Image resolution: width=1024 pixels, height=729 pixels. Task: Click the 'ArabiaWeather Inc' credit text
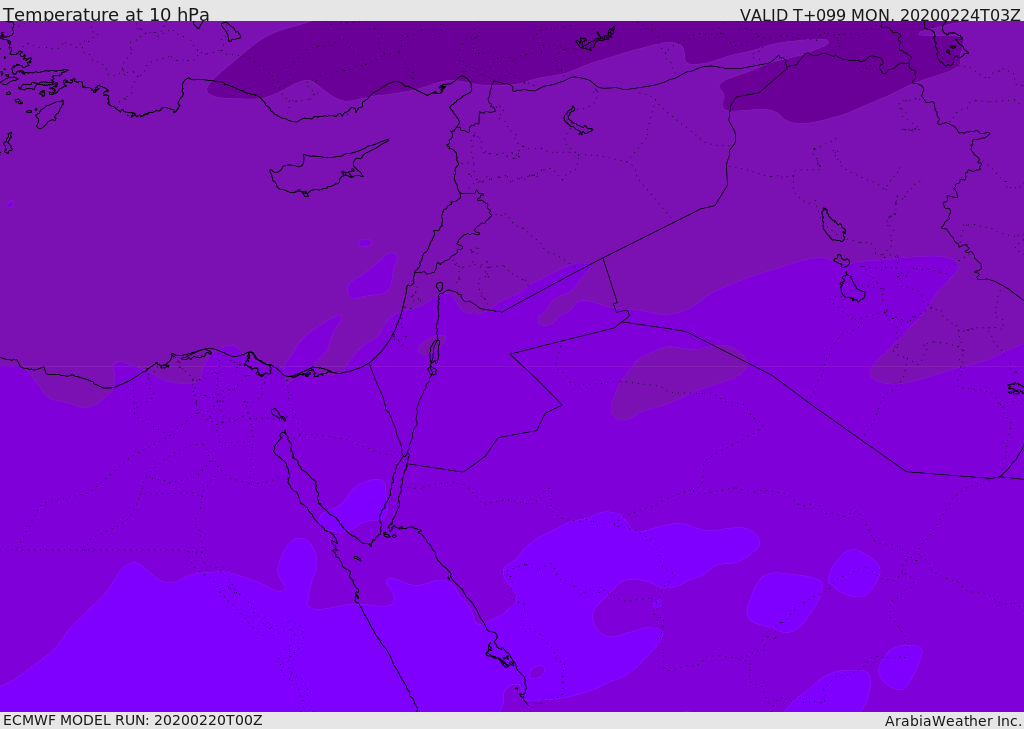(951, 721)
